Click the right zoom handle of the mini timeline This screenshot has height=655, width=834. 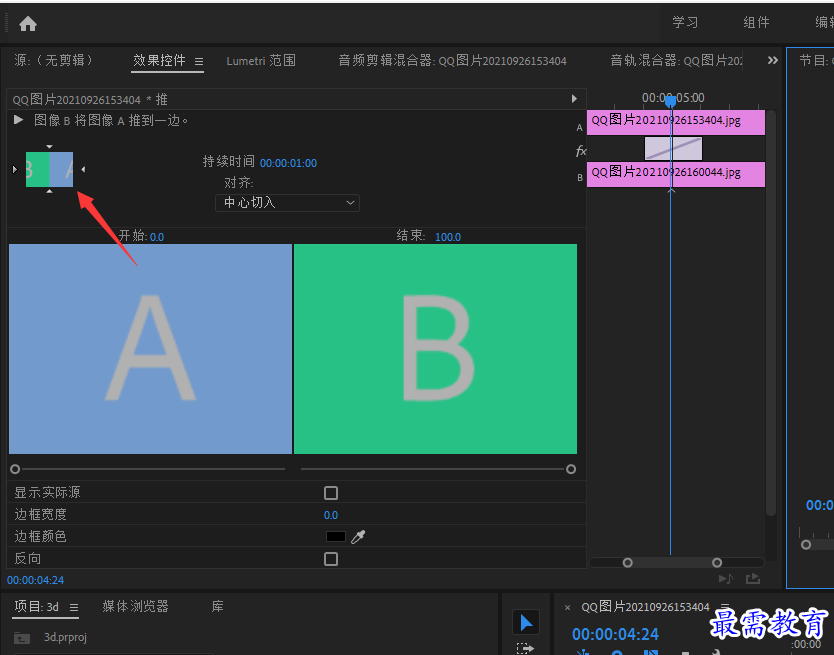coord(717,562)
